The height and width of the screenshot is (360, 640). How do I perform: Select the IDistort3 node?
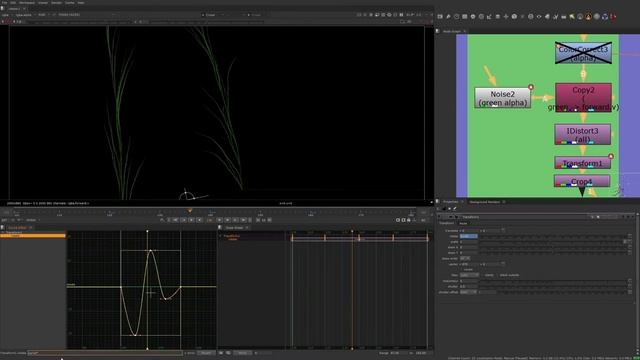582,135
